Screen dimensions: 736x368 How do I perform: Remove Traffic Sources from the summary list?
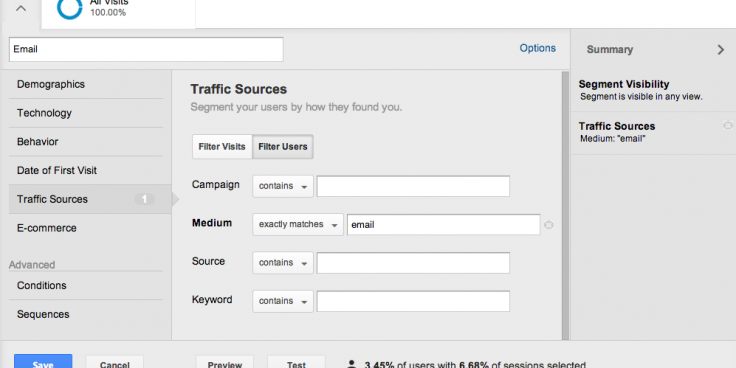click(x=728, y=125)
